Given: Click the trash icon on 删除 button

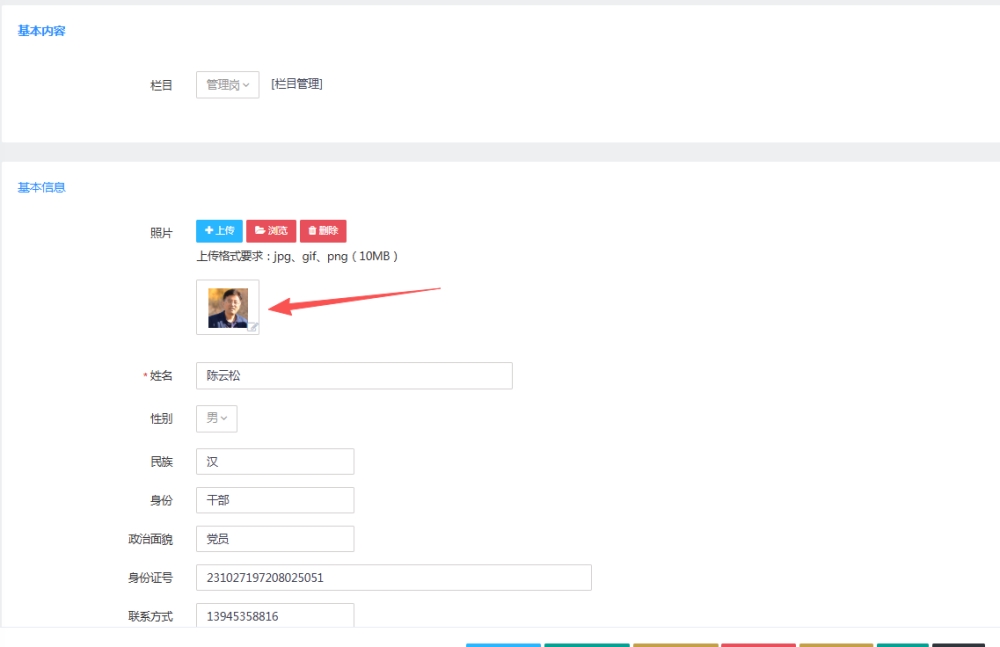Looking at the screenshot, I should [x=312, y=231].
